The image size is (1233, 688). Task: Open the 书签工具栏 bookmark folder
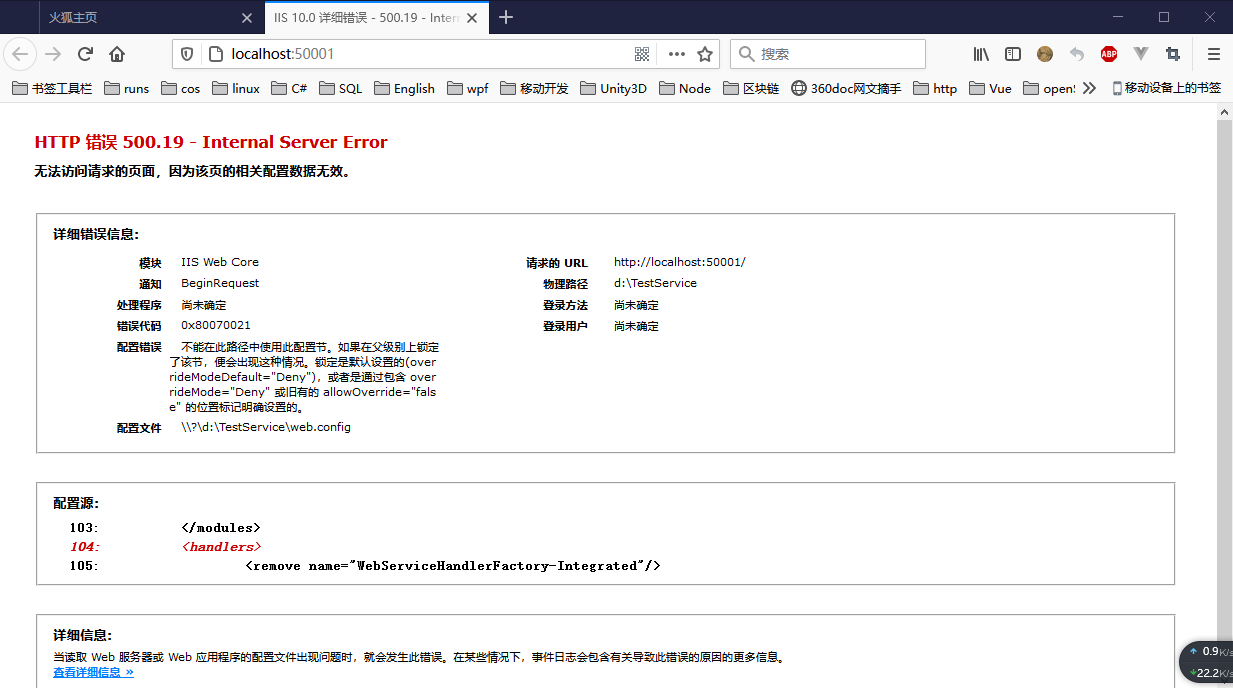(x=52, y=88)
